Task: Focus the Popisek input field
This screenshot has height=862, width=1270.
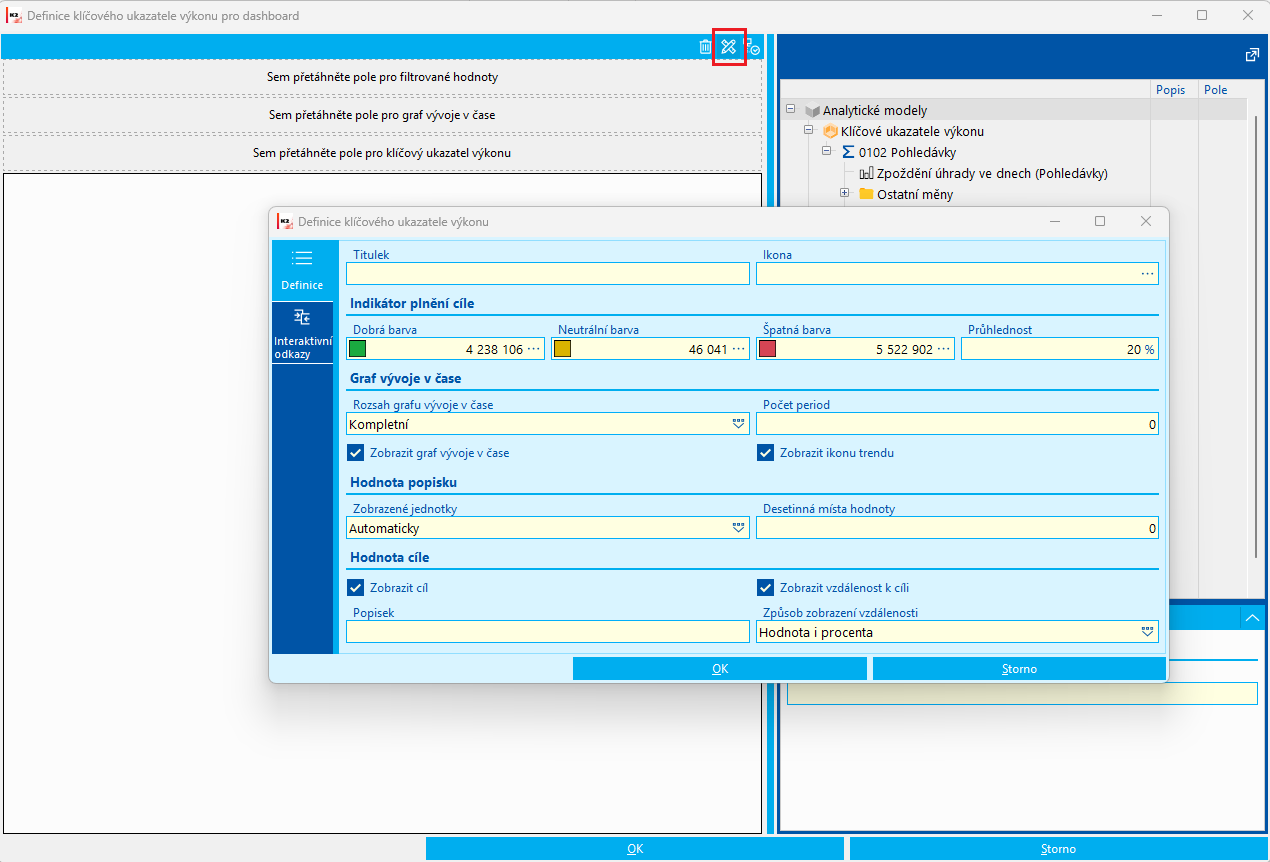Action: pyautogui.click(x=548, y=632)
